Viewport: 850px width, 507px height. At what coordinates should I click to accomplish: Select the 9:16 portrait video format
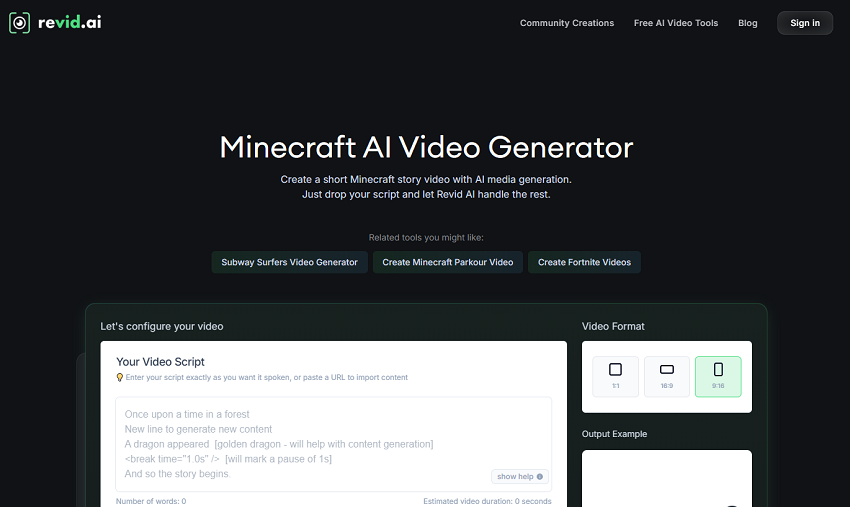pyautogui.click(x=718, y=376)
